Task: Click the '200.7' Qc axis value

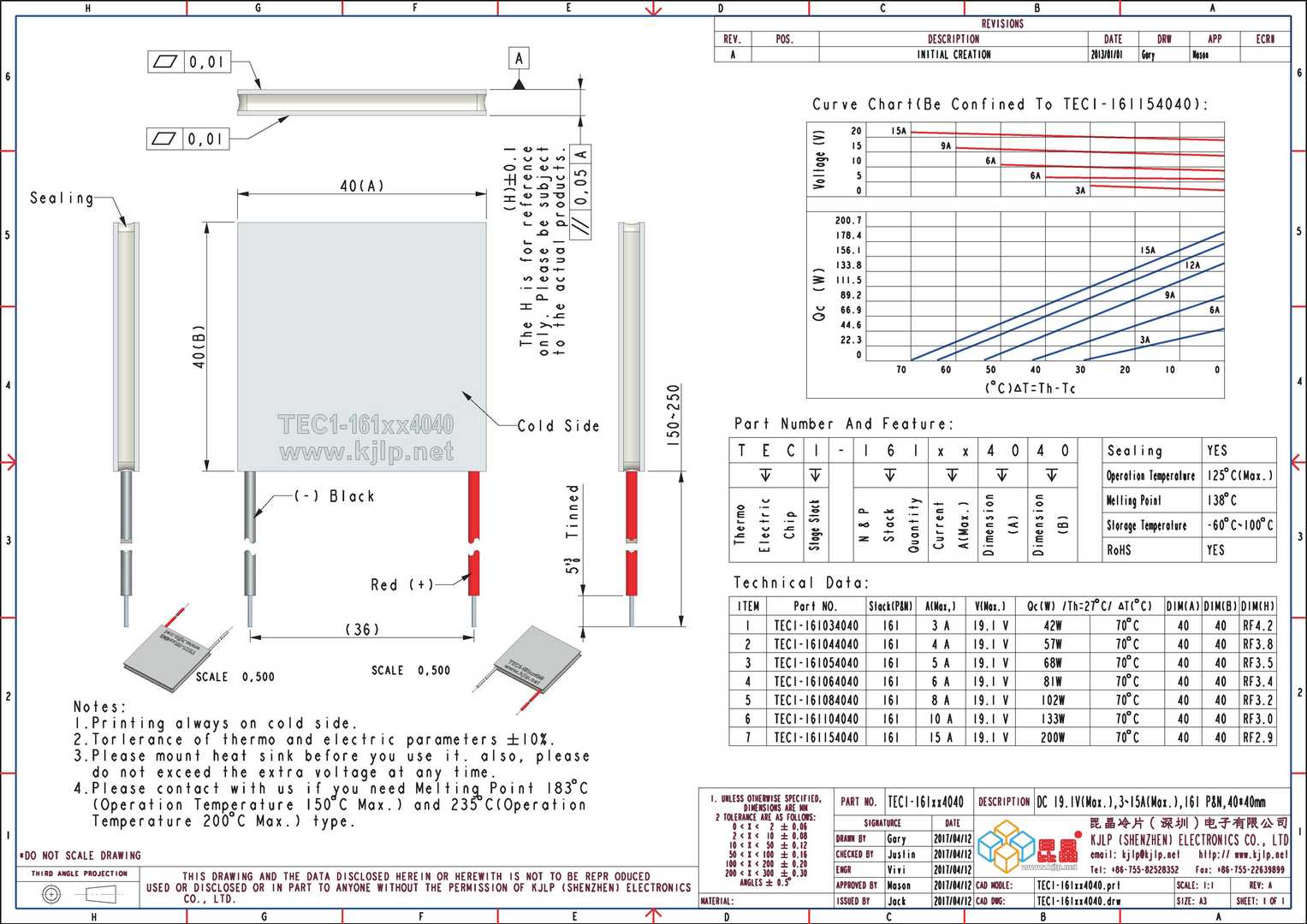Action: [848, 221]
